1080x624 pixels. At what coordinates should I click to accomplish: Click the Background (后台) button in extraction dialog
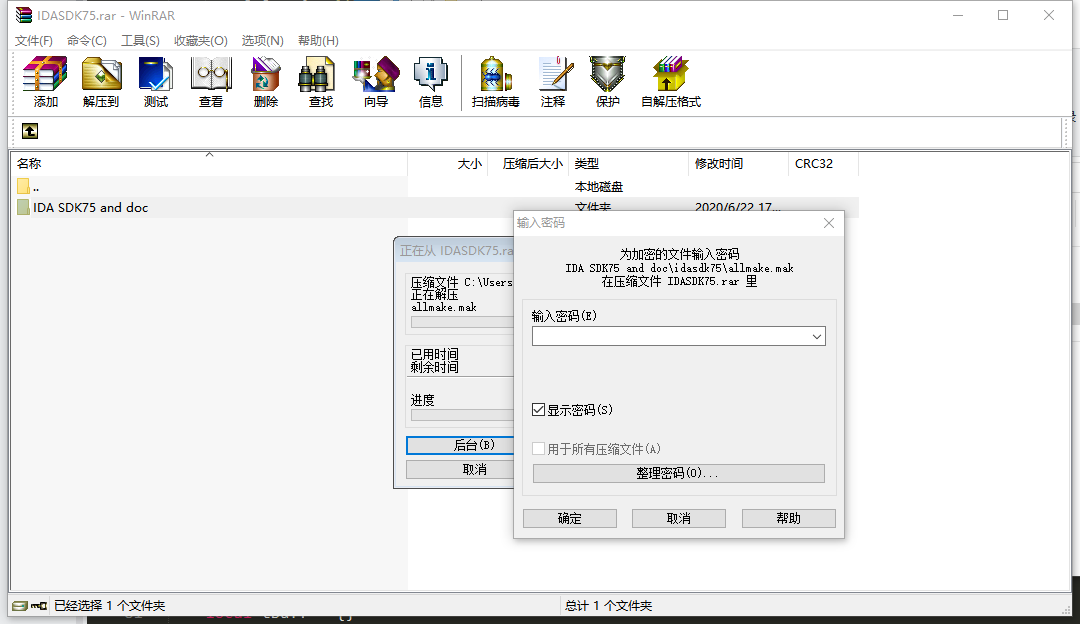[x=460, y=445]
